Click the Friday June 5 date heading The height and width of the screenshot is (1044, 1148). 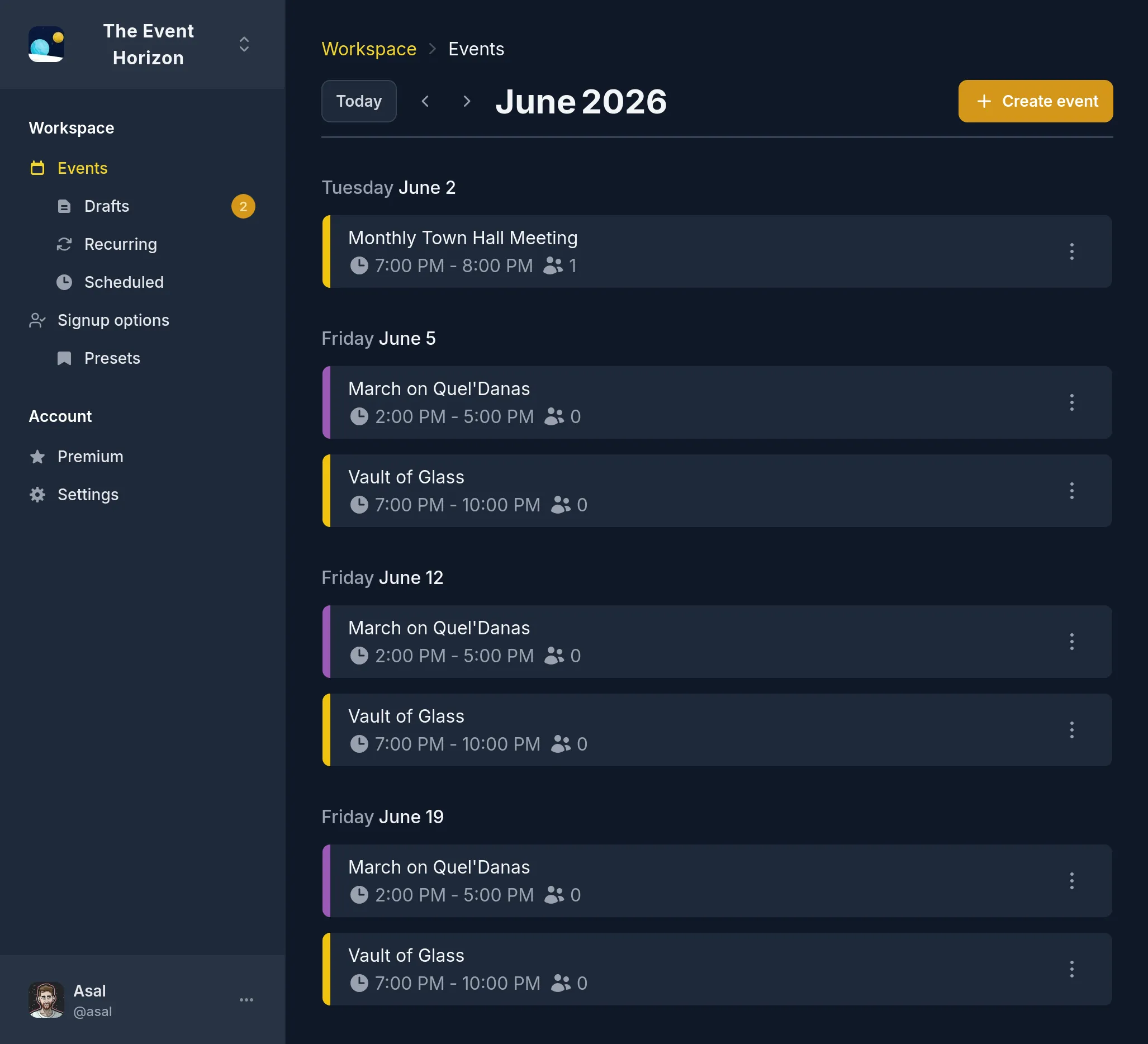click(x=379, y=339)
